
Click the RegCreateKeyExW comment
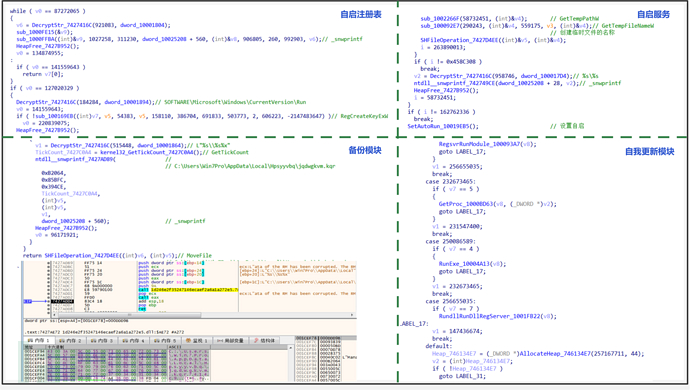(359, 116)
